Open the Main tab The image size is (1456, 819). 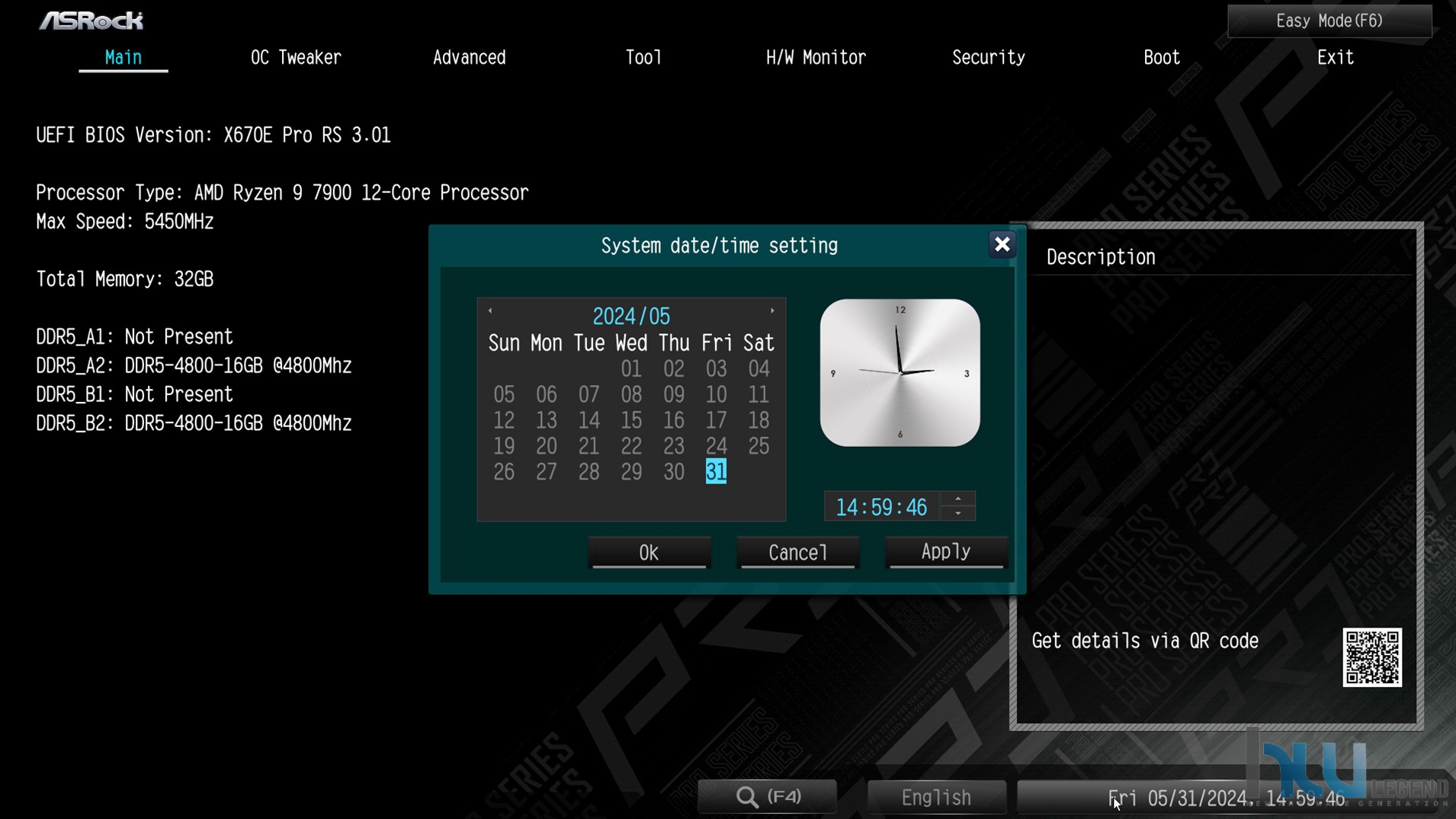click(123, 58)
